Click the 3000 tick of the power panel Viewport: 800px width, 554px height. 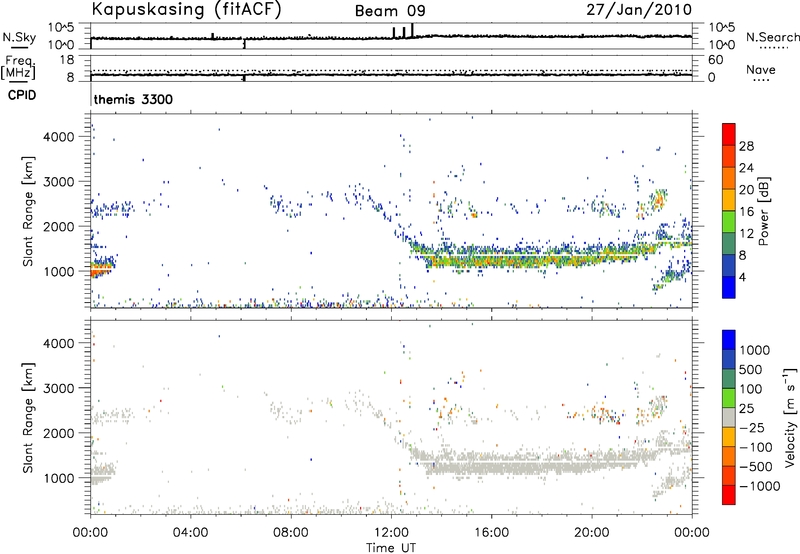pyautogui.click(x=58, y=182)
